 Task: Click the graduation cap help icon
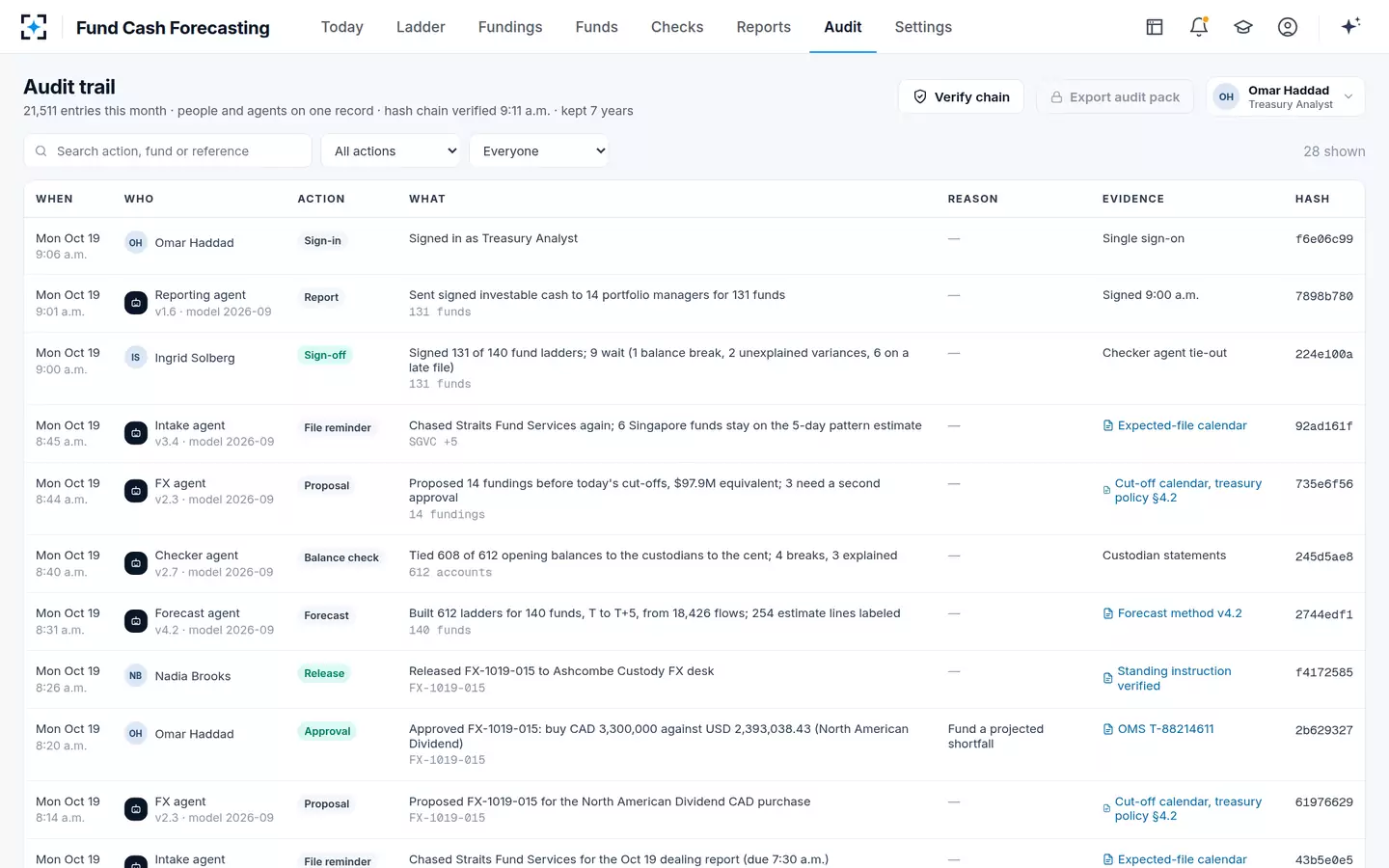(x=1243, y=27)
